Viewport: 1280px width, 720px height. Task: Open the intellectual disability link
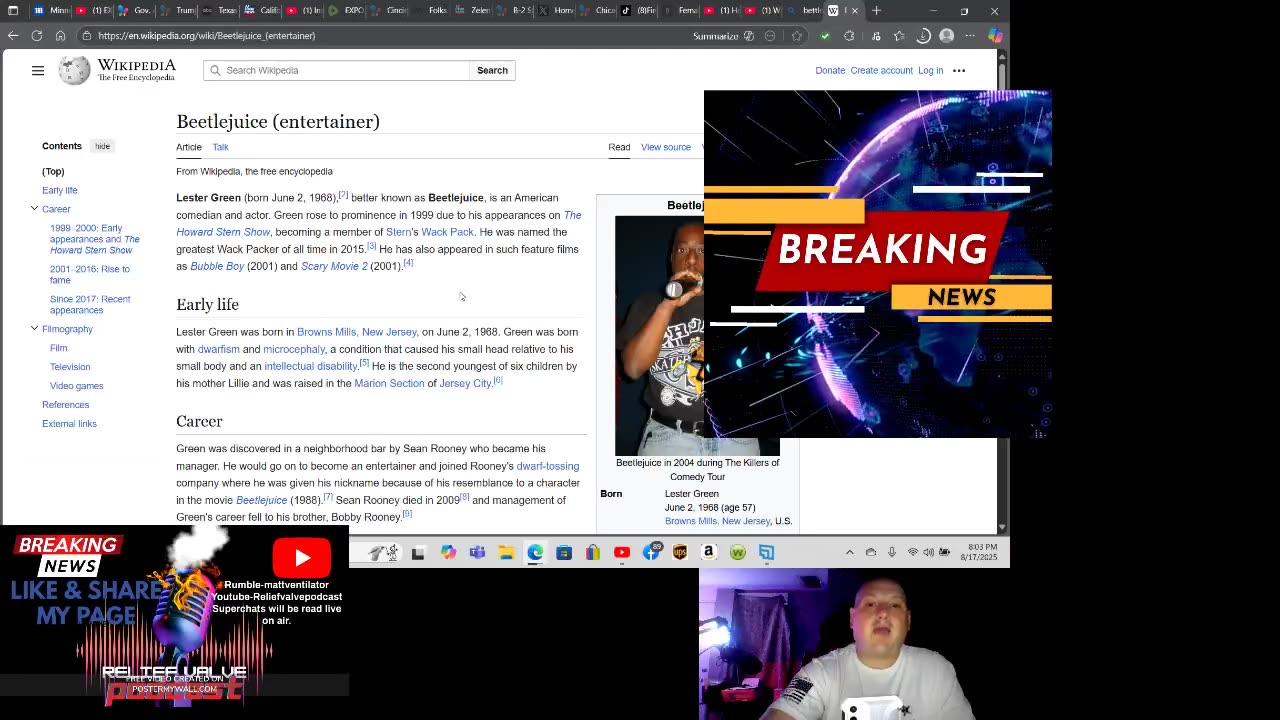click(x=310, y=366)
